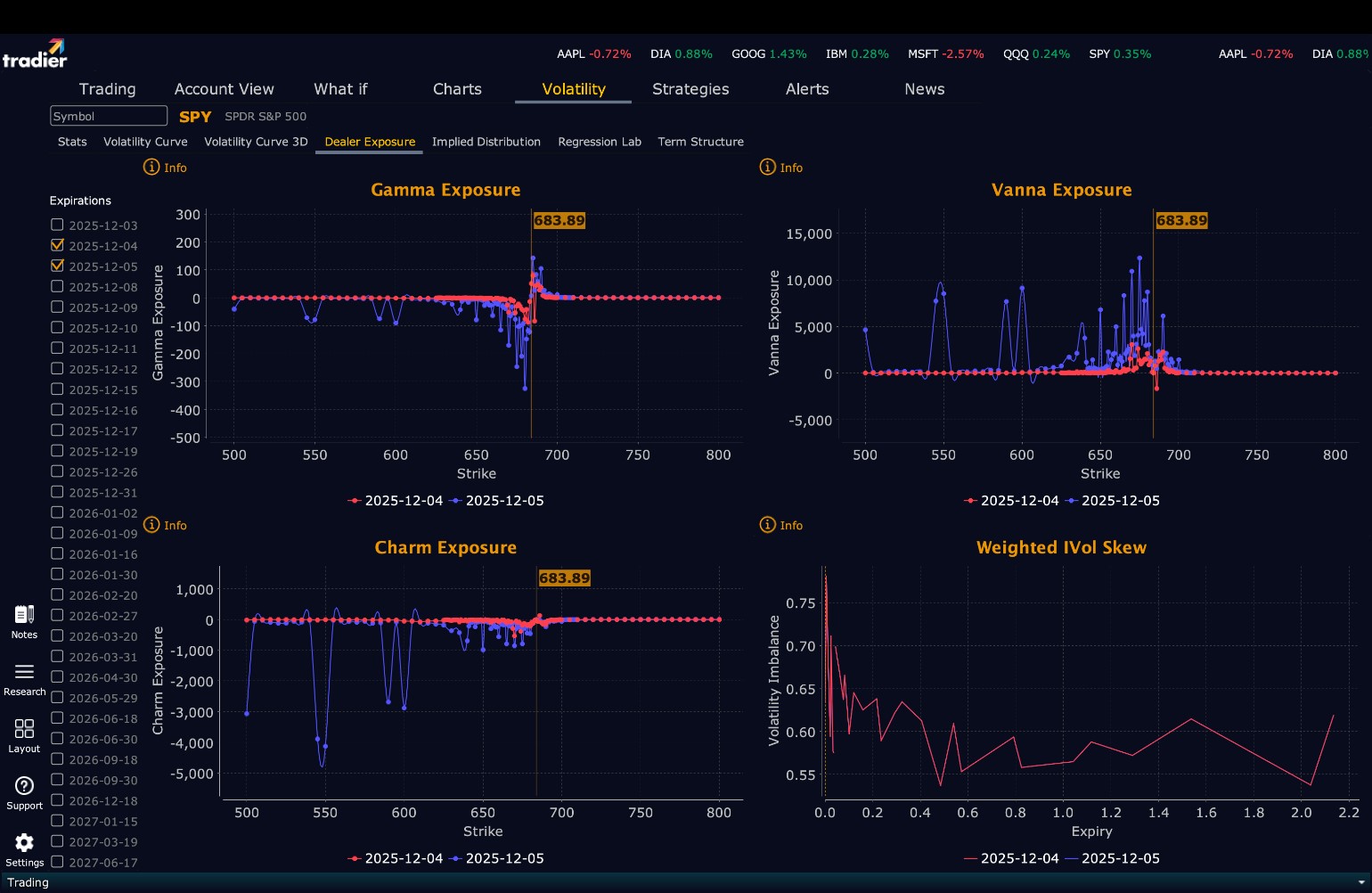Open the Settings gear

pyautogui.click(x=24, y=850)
